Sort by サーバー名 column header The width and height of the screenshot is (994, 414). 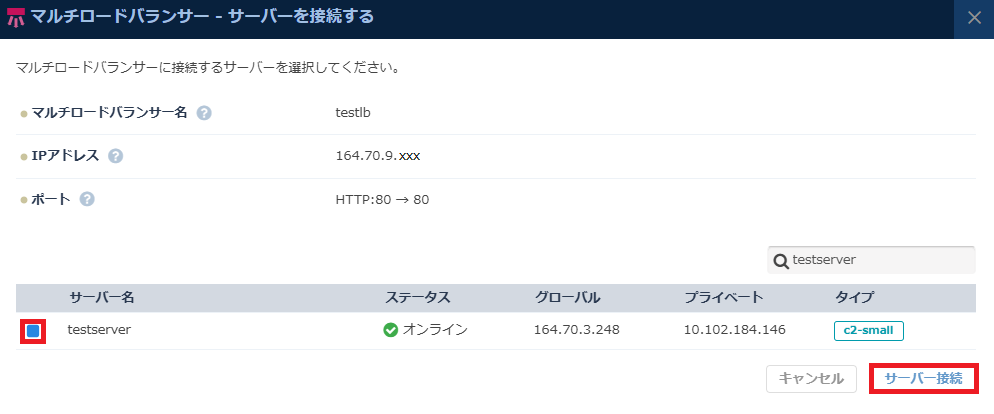[x=101, y=298]
